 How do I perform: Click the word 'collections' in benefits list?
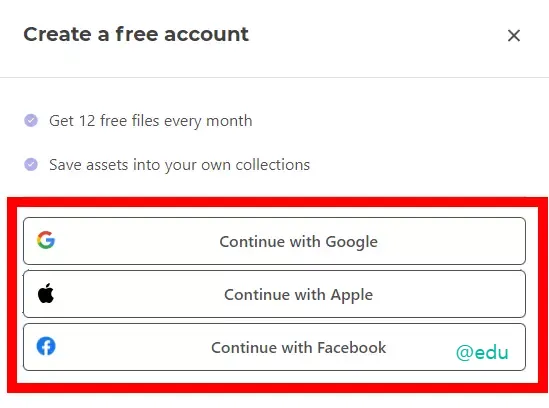(x=273, y=165)
